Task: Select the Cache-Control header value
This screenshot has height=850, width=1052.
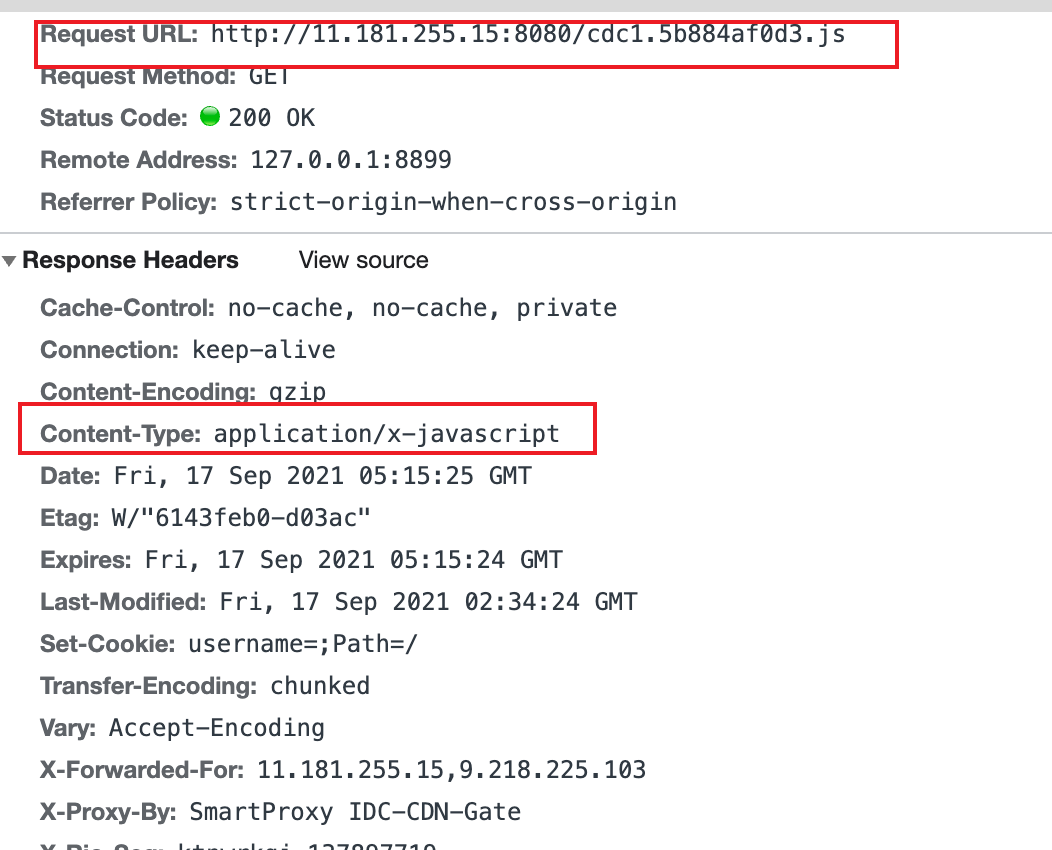Action: coord(423,308)
